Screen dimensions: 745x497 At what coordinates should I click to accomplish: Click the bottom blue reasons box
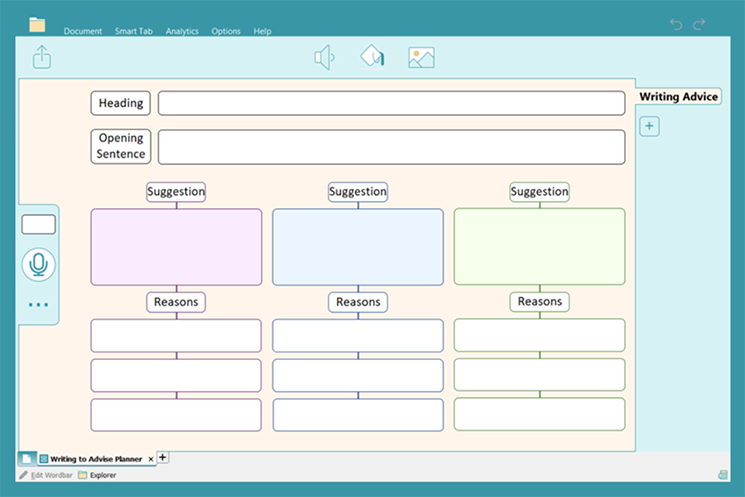point(358,415)
